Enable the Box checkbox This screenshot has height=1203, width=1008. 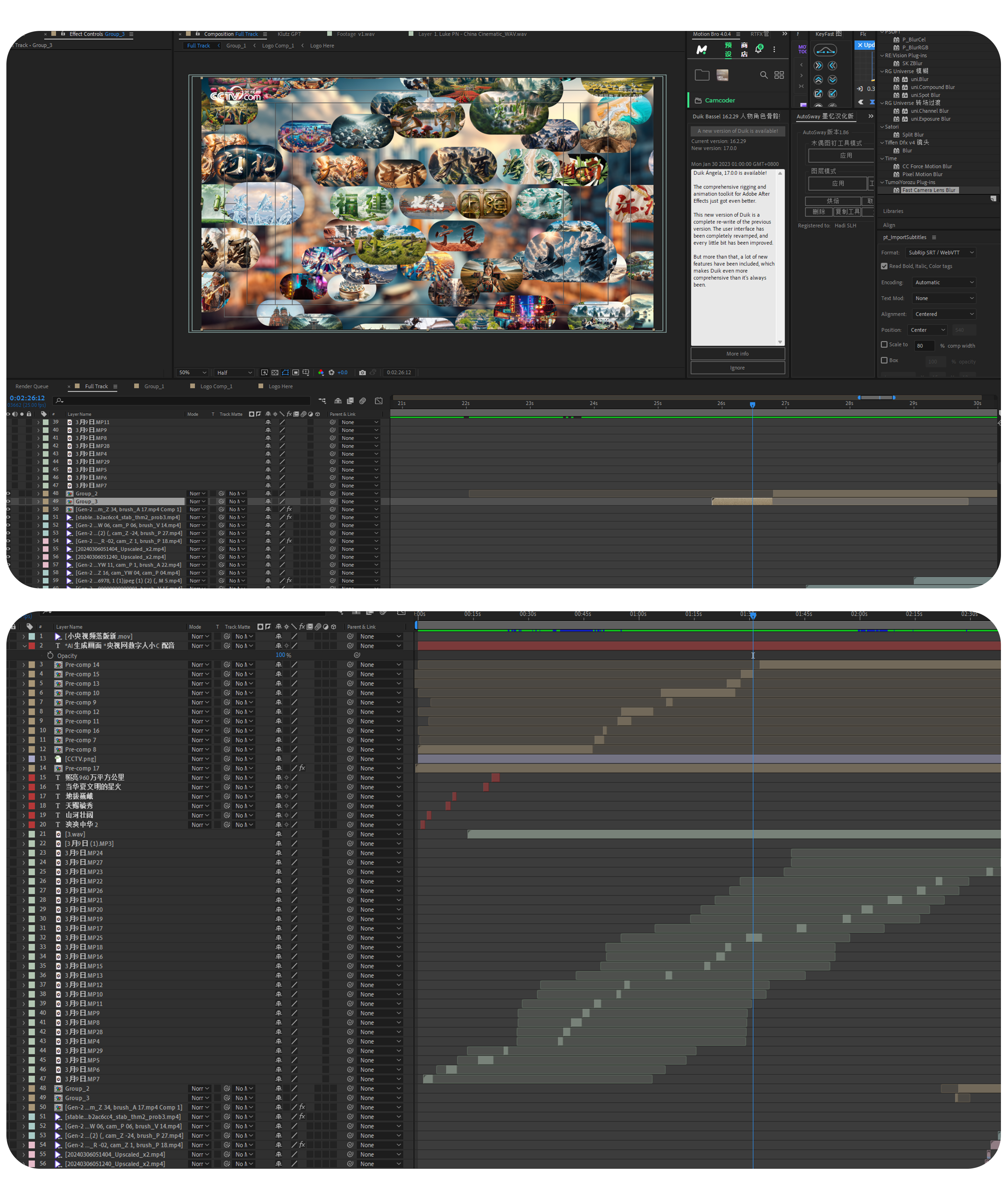(x=884, y=360)
